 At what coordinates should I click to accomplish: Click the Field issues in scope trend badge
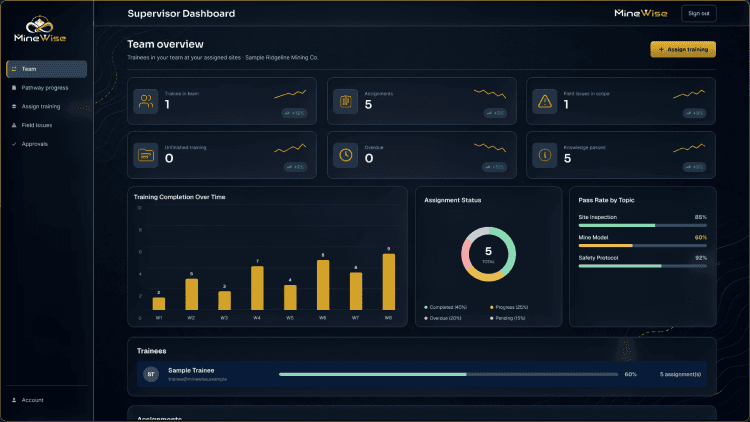pyautogui.click(x=695, y=113)
